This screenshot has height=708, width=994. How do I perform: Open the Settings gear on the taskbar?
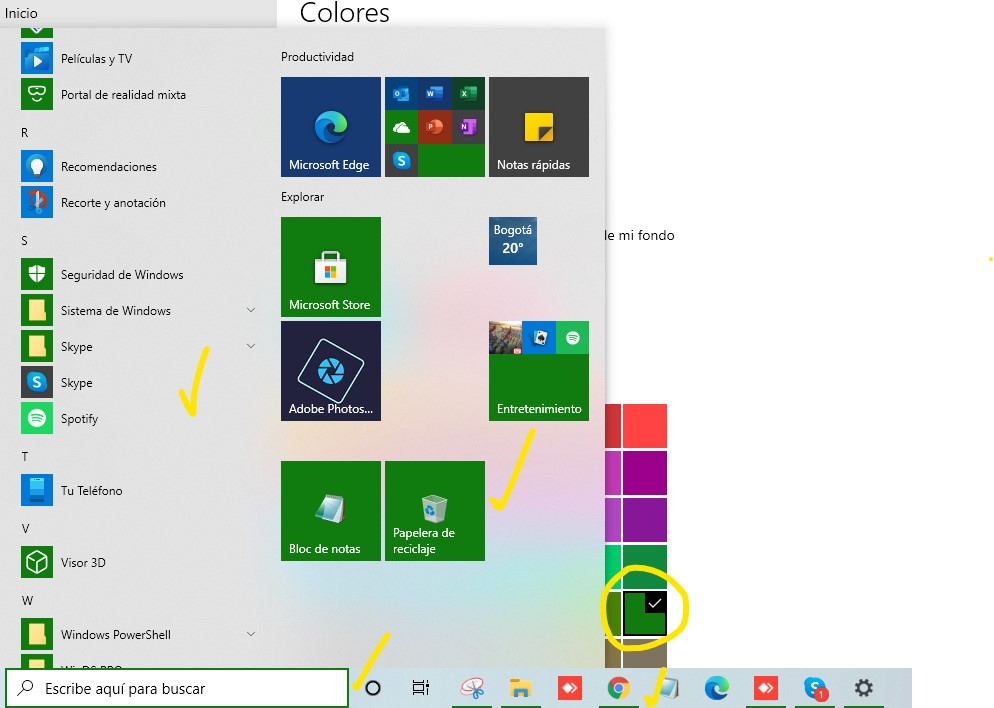point(863,688)
